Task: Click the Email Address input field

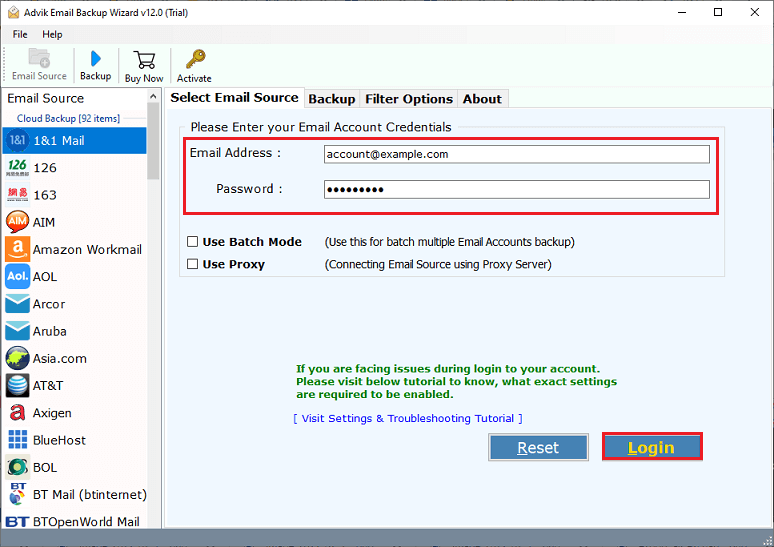Action: click(x=516, y=154)
